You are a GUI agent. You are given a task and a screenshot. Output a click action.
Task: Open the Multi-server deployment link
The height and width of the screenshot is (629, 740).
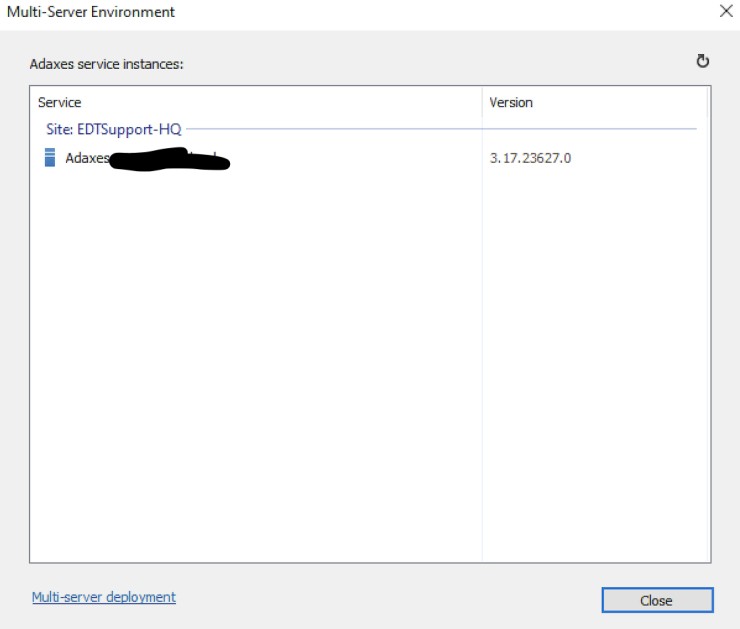[104, 597]
